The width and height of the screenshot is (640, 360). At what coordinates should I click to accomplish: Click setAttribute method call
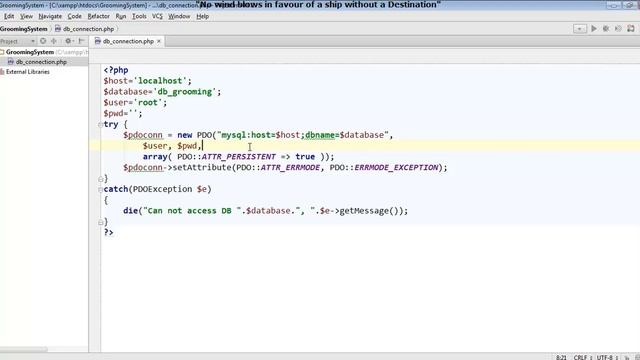coord(202,168)
